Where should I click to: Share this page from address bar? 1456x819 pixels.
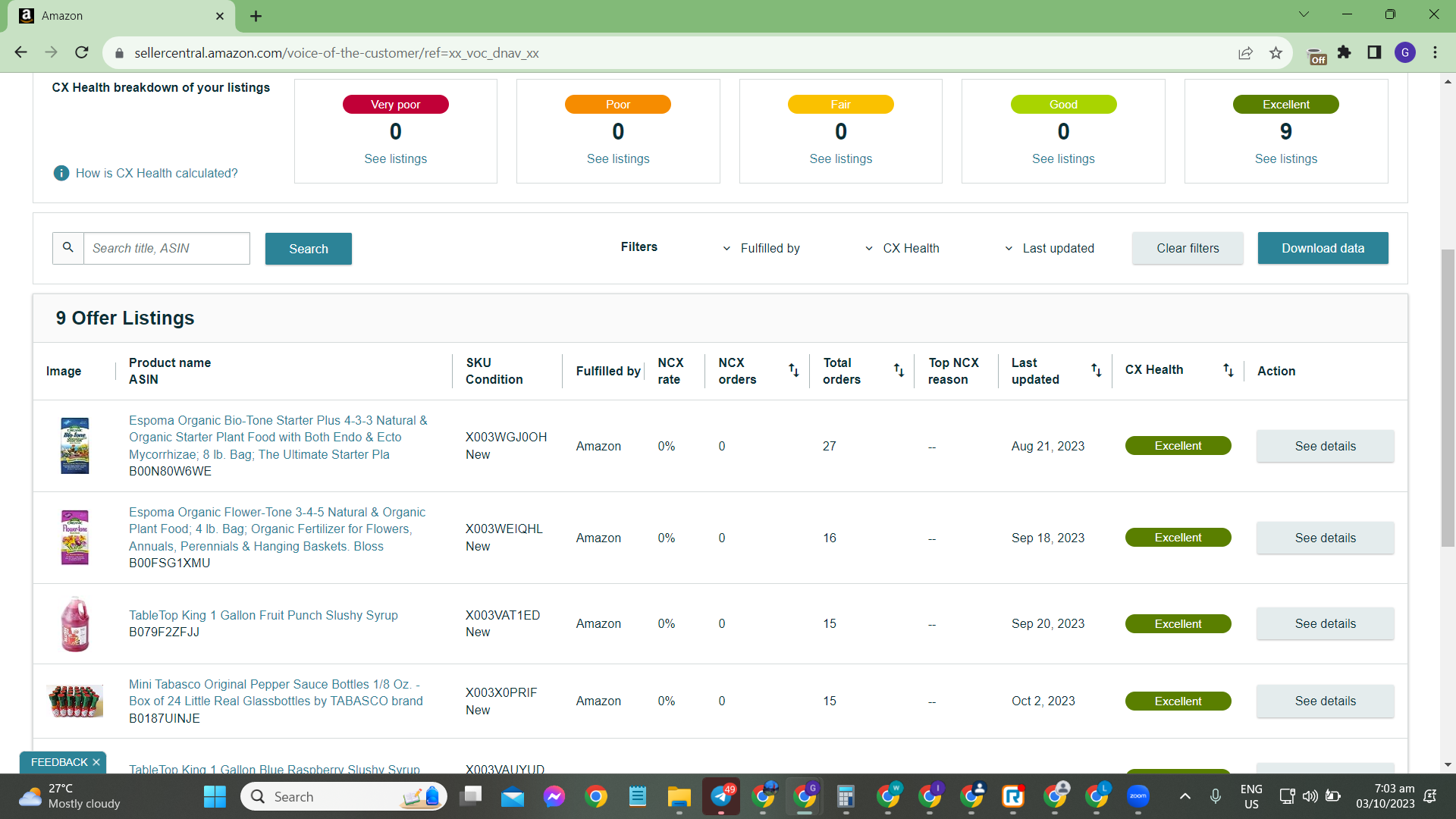[1245, 53]
